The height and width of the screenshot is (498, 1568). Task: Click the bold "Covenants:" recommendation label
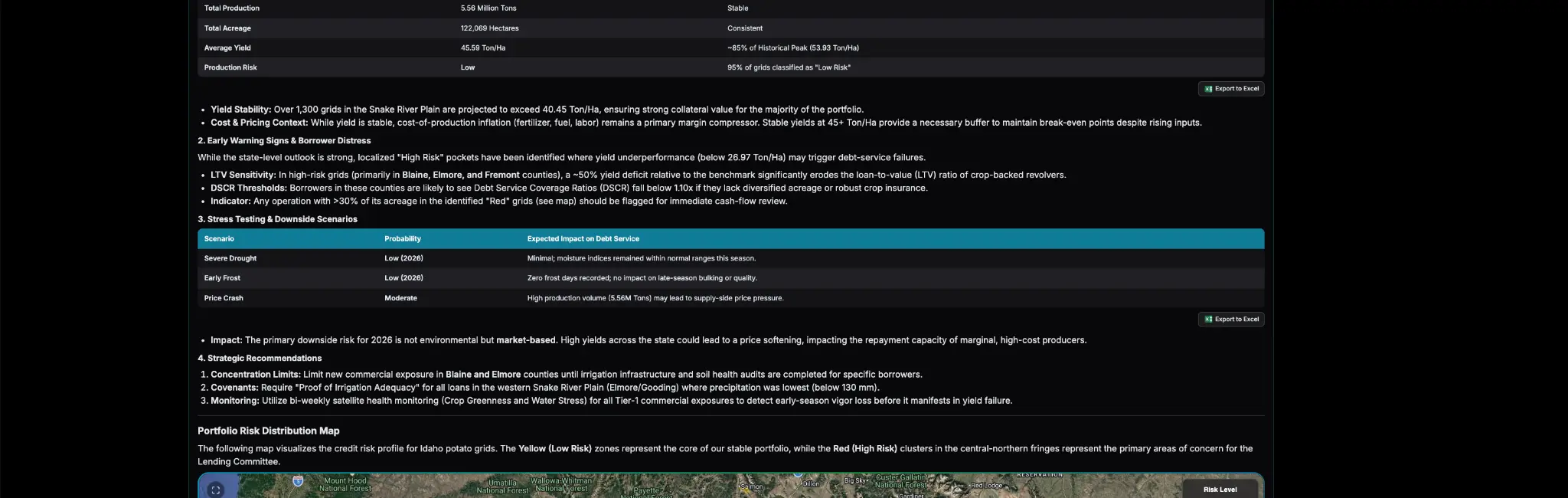[x=235, y=388]
